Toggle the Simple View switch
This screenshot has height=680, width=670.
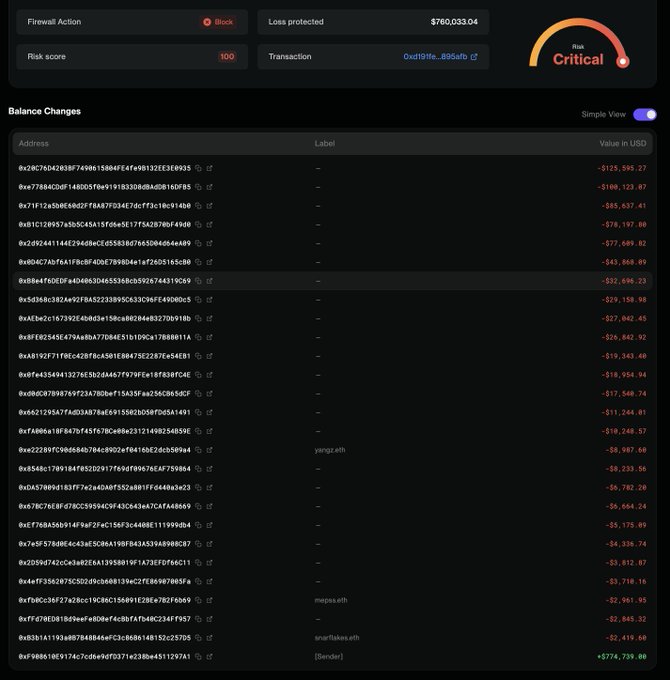[644, 114]
